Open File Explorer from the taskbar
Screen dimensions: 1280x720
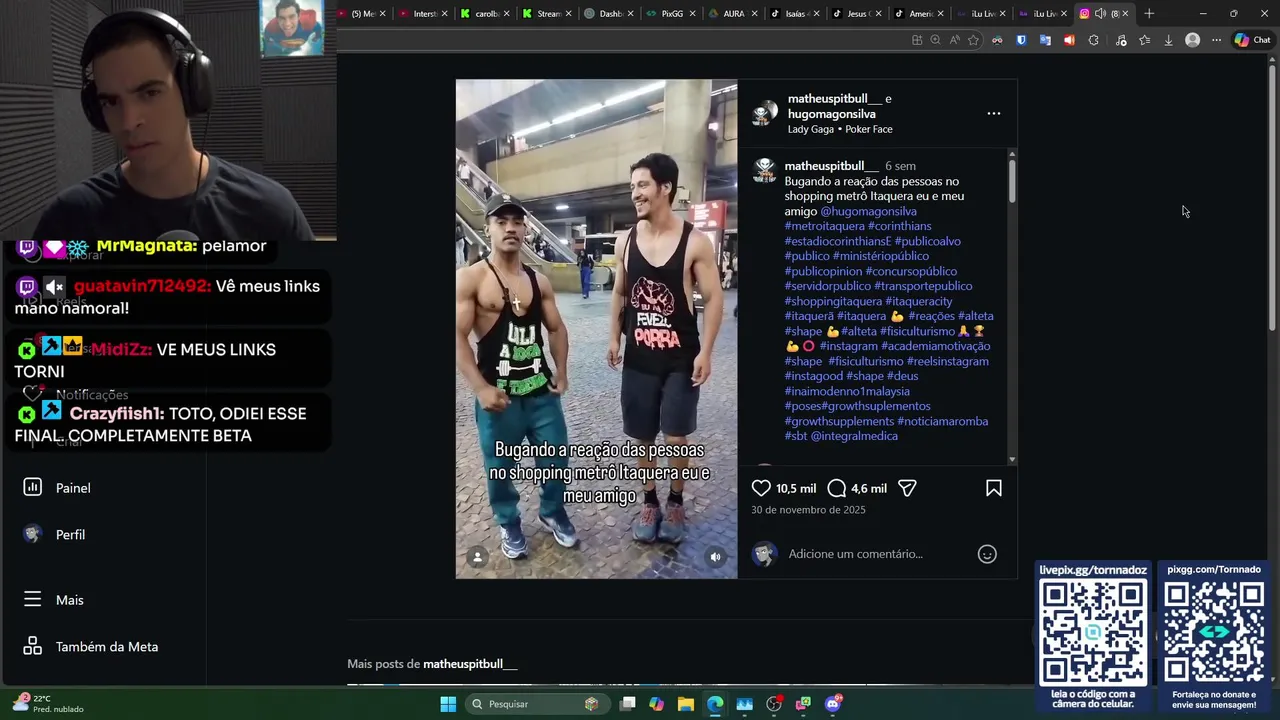click(x=686, y=704)
